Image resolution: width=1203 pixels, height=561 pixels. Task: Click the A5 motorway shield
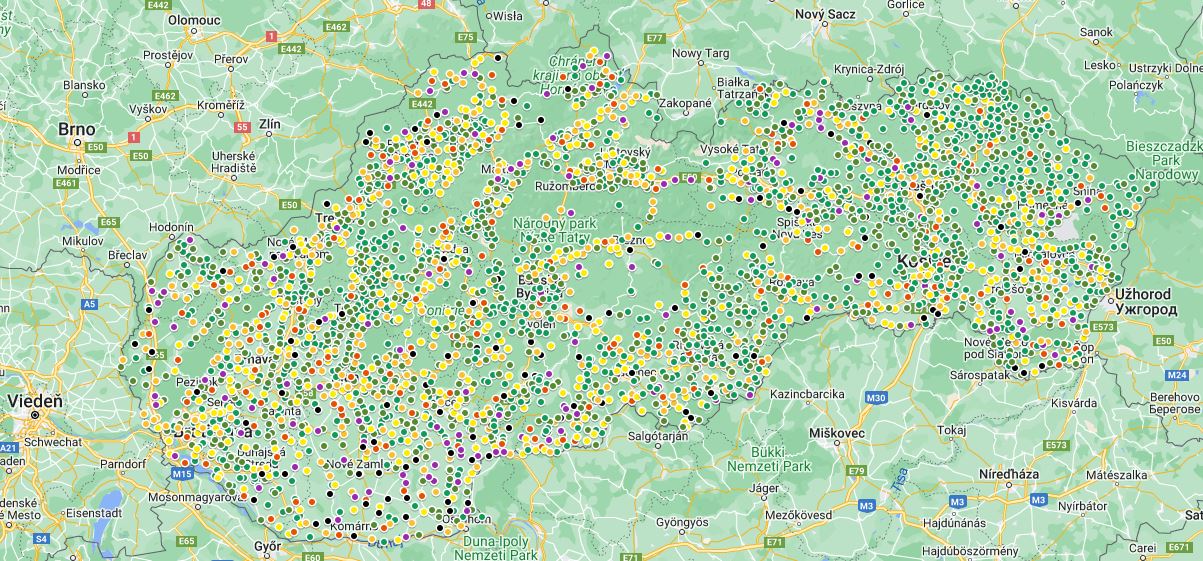pos(90,303)
